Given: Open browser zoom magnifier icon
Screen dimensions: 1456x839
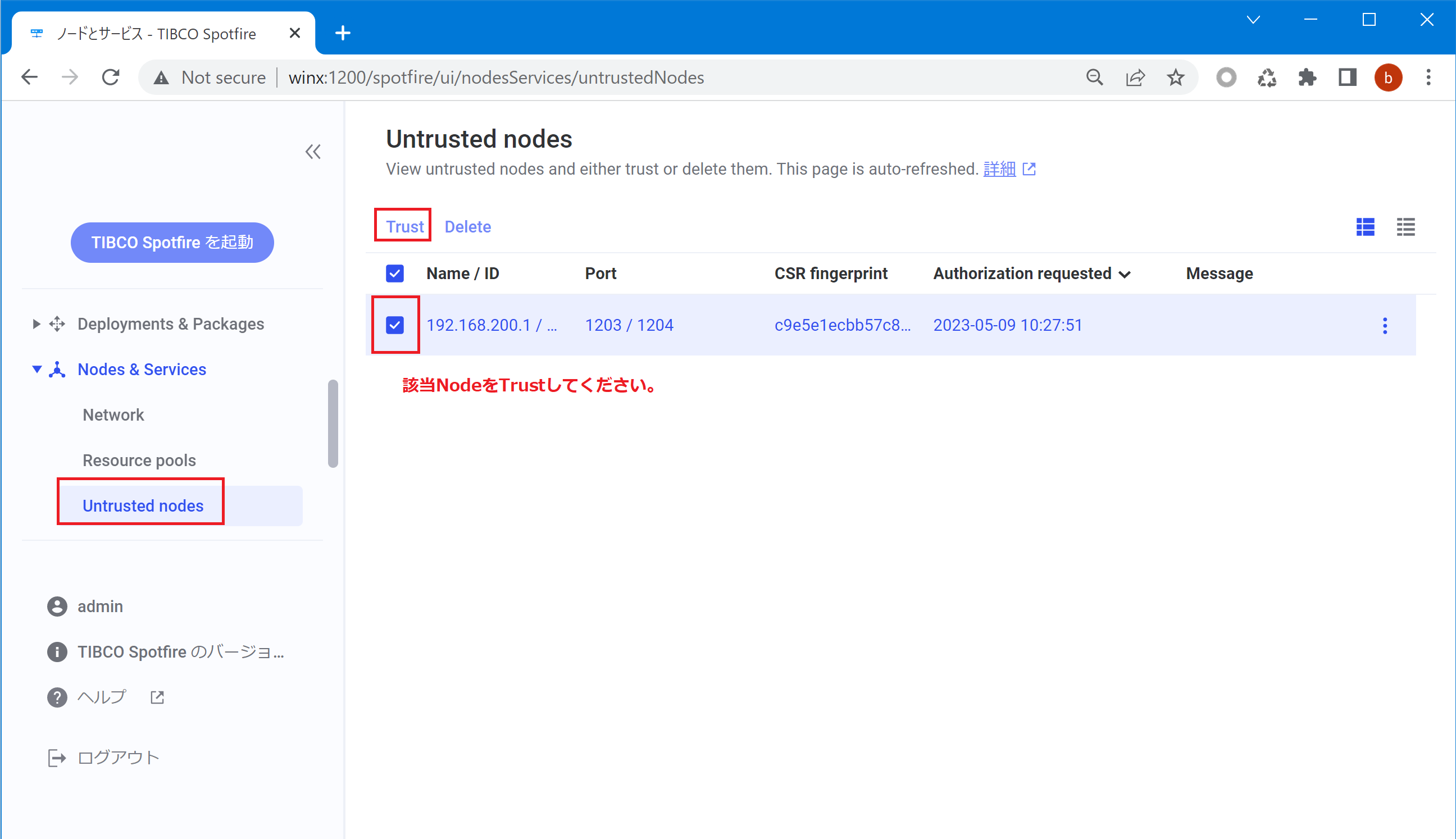Looking at the screenshot, I should click(1095, 77).
